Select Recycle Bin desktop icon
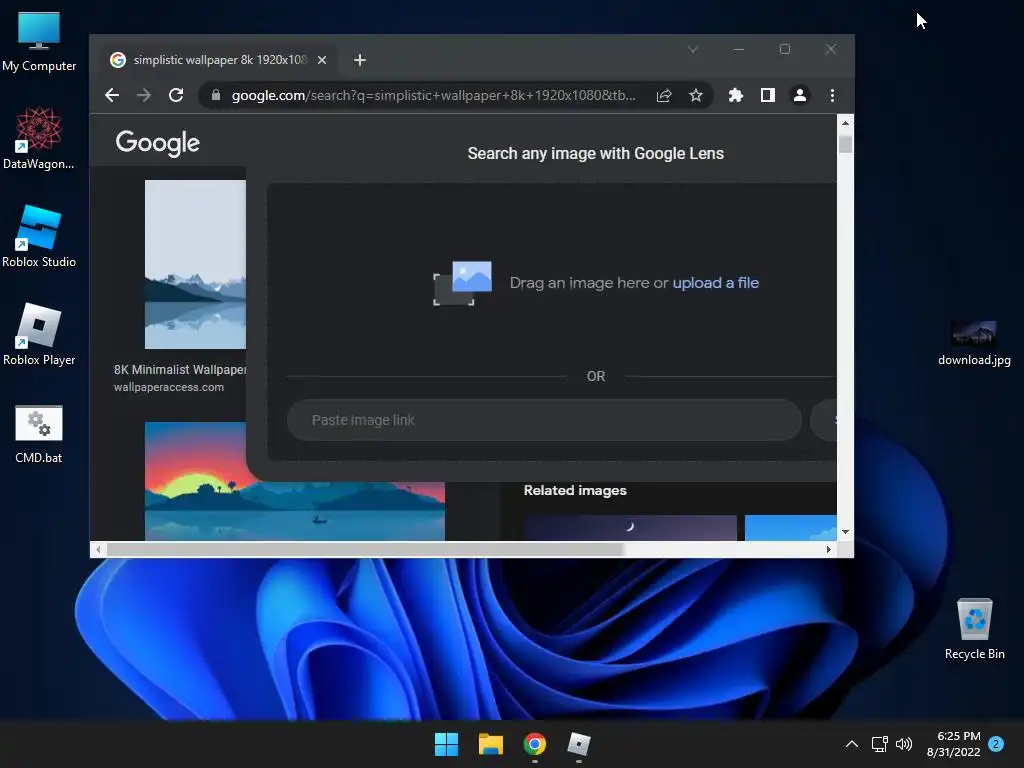 (974, 630)
